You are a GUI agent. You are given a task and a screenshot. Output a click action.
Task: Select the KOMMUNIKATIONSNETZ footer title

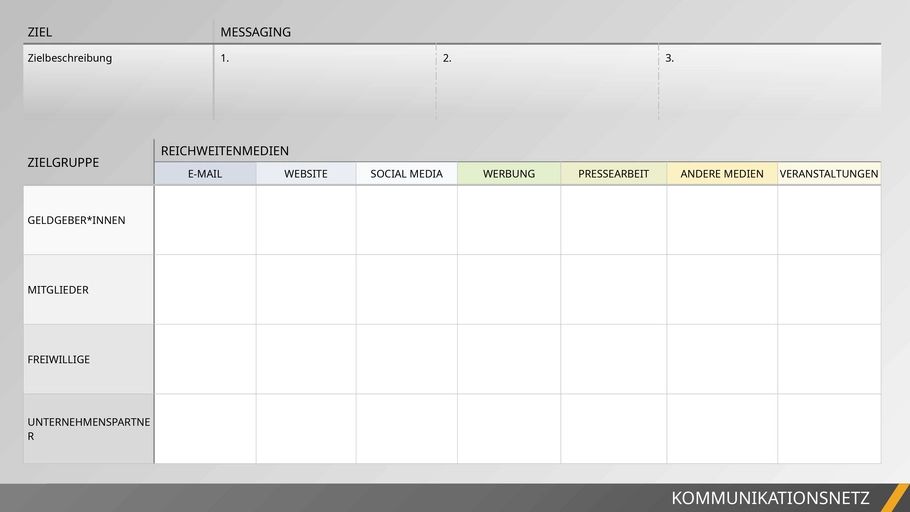pos(770,498)
